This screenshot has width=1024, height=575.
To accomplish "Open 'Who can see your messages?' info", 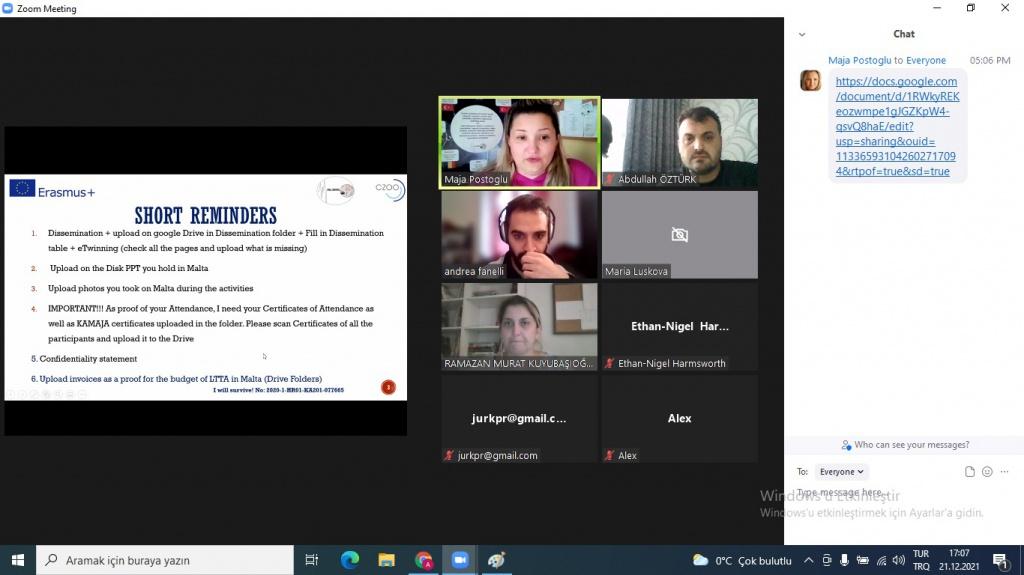I will (x=905, y=445).
